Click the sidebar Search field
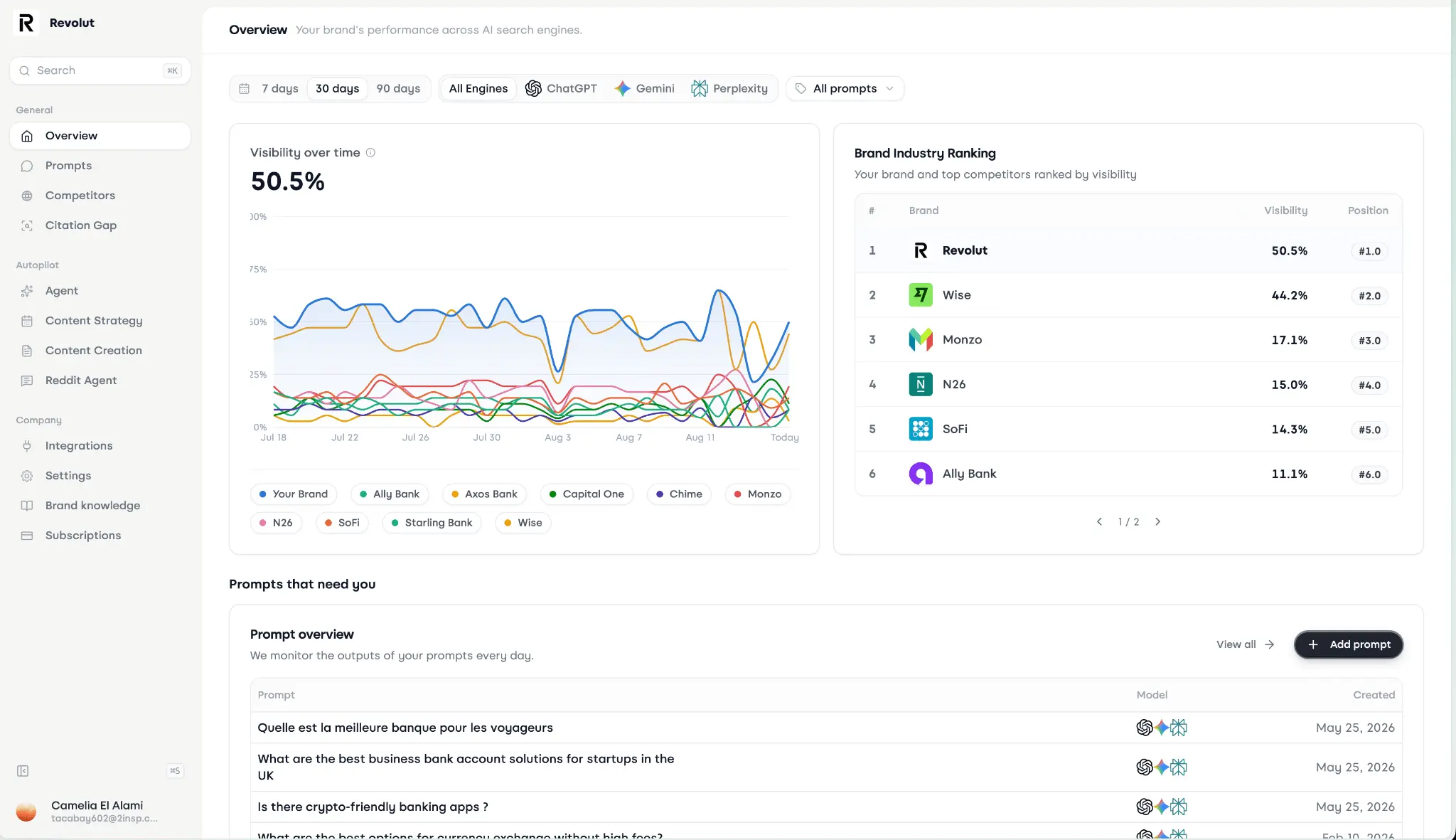 click(100, 70)
